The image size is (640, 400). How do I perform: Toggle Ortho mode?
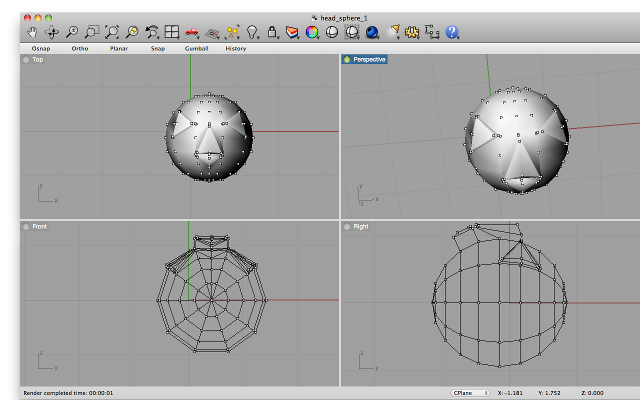pyautogui.click(x=80, y=48)
